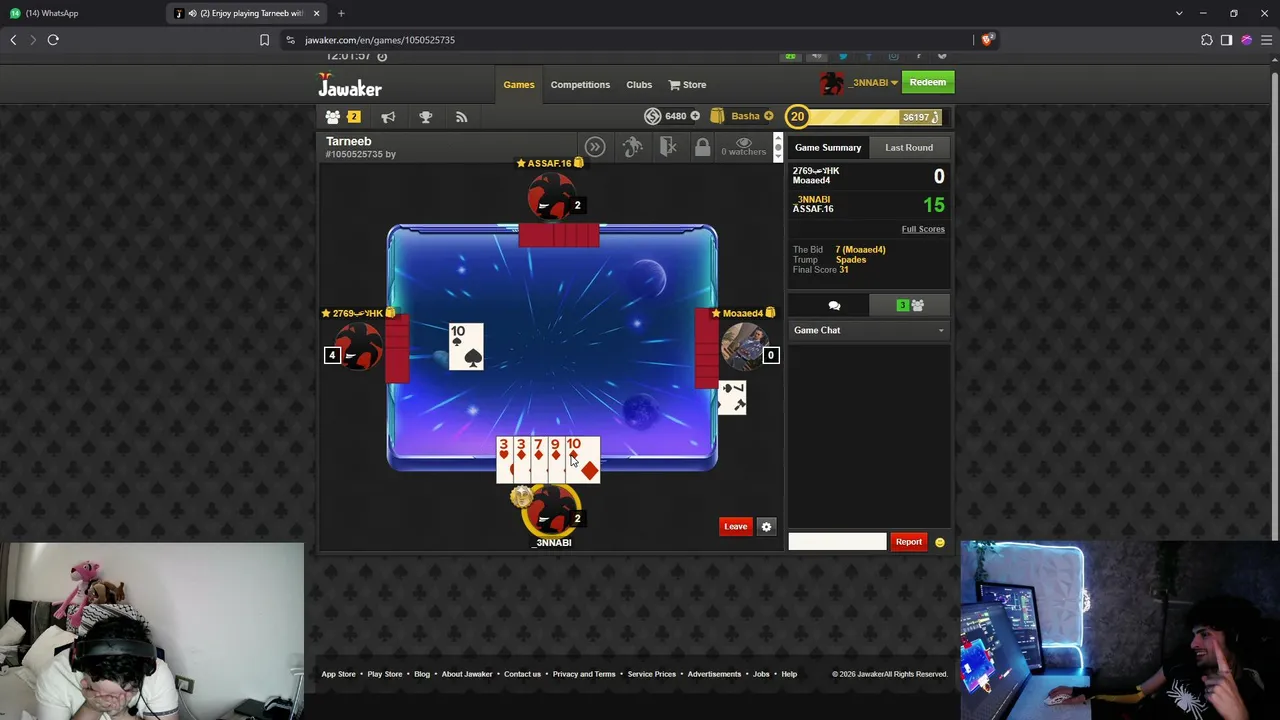Add tokens with the plus next to 6480
This screenshot has width=1280, height=720.
(x=695, y=116)
